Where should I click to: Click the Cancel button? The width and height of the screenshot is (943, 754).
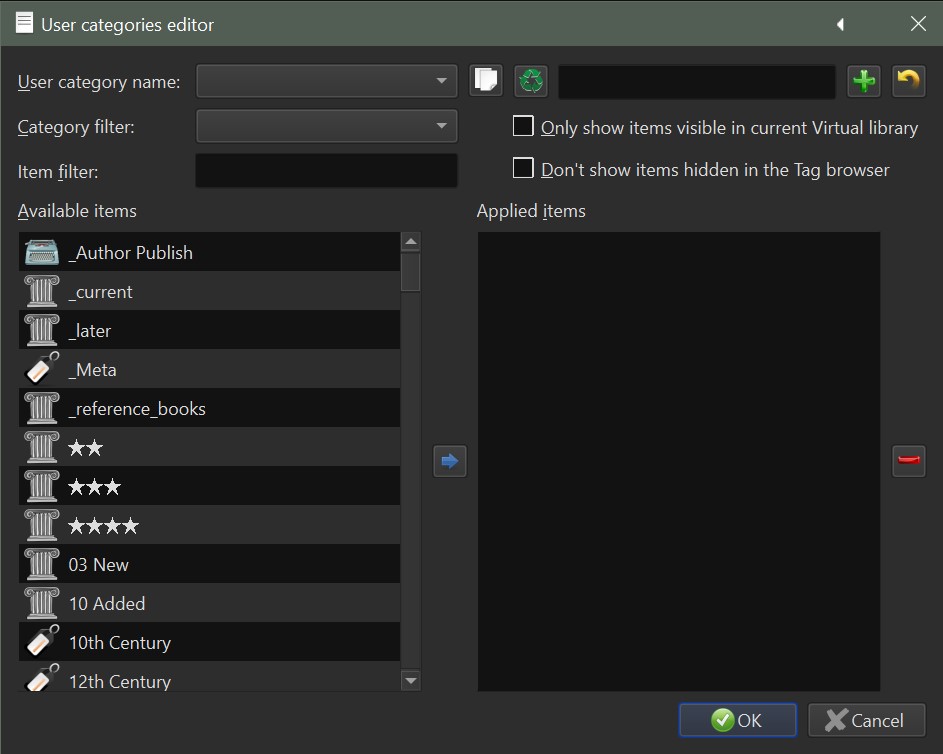(x=866, y=720)
